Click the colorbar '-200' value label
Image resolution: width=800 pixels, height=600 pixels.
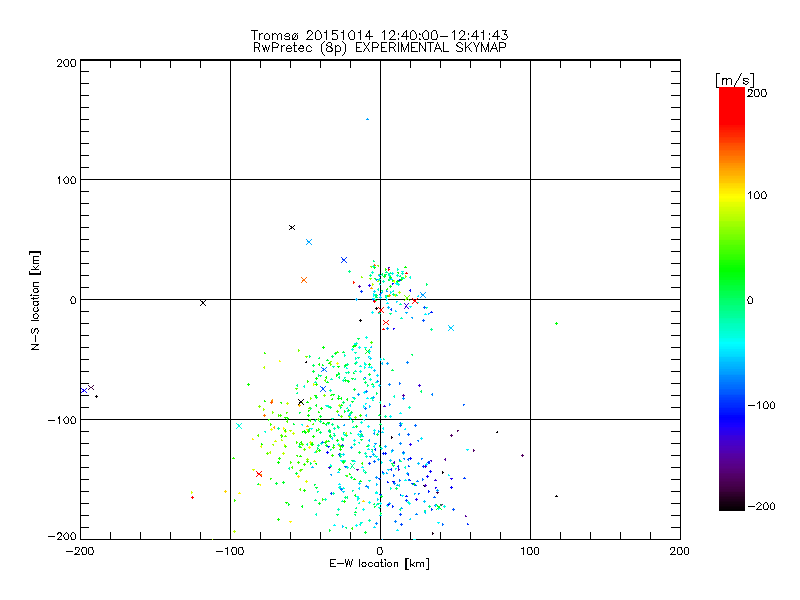(761, 506)
